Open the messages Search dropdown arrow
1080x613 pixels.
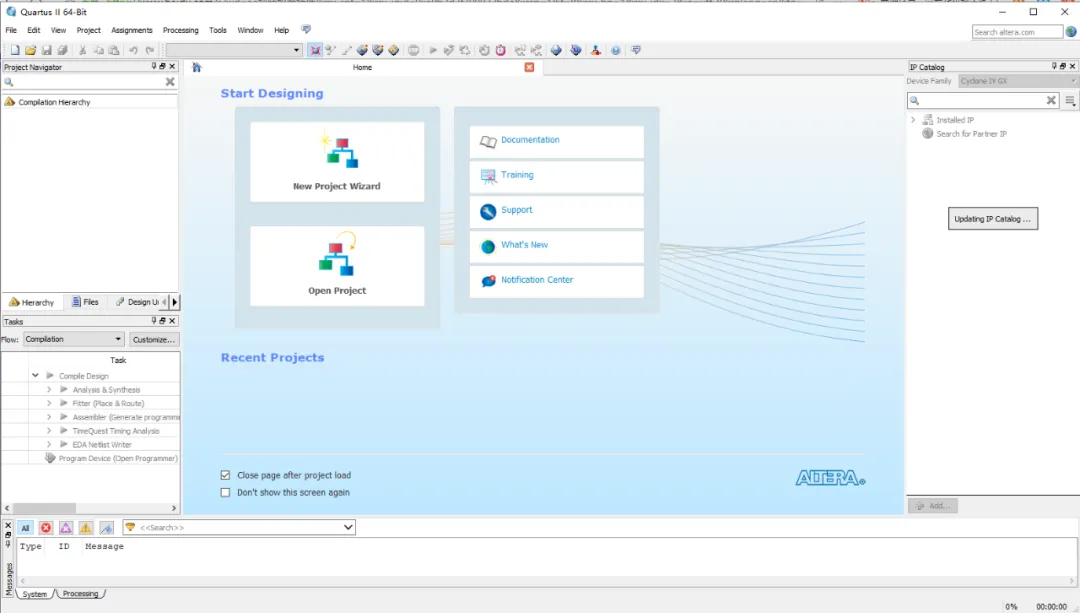pos(348,528)
